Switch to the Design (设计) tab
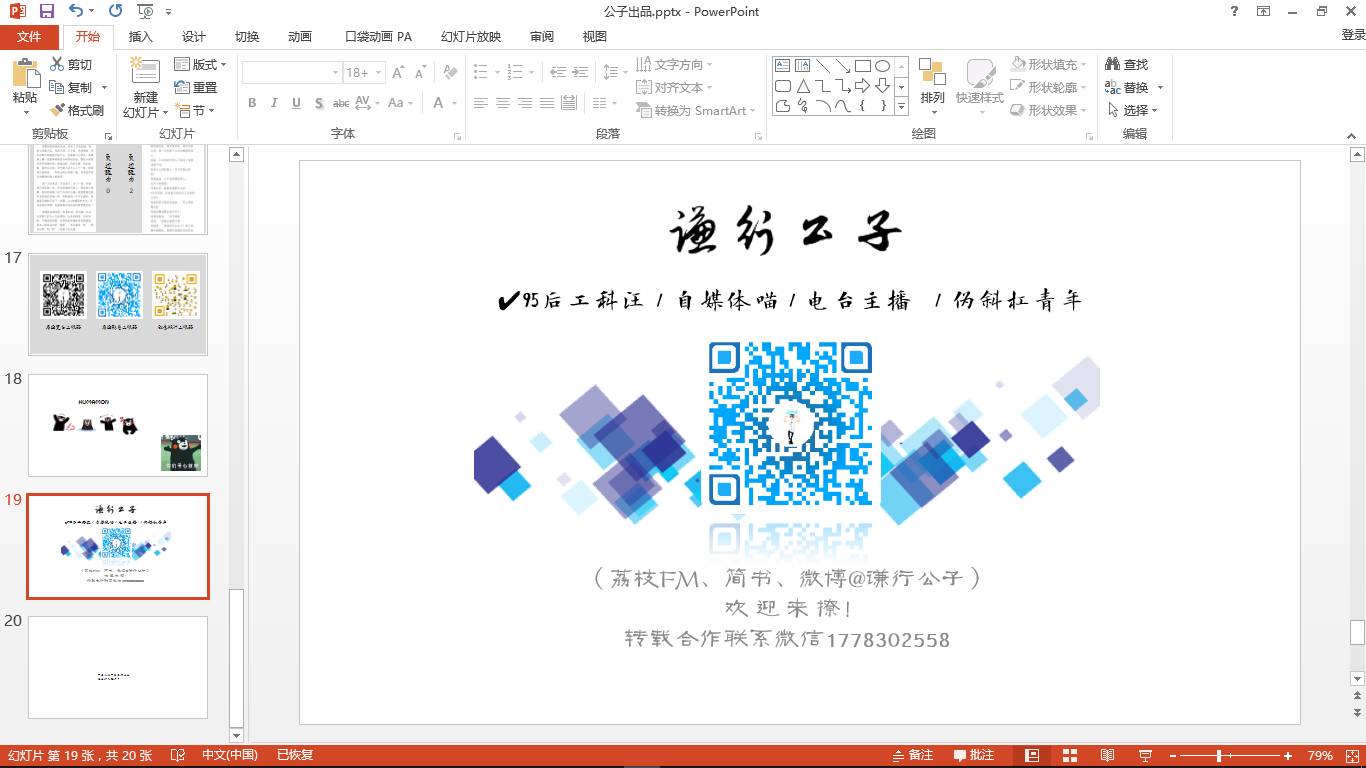The image size is (1366, 768). (194, 36)
